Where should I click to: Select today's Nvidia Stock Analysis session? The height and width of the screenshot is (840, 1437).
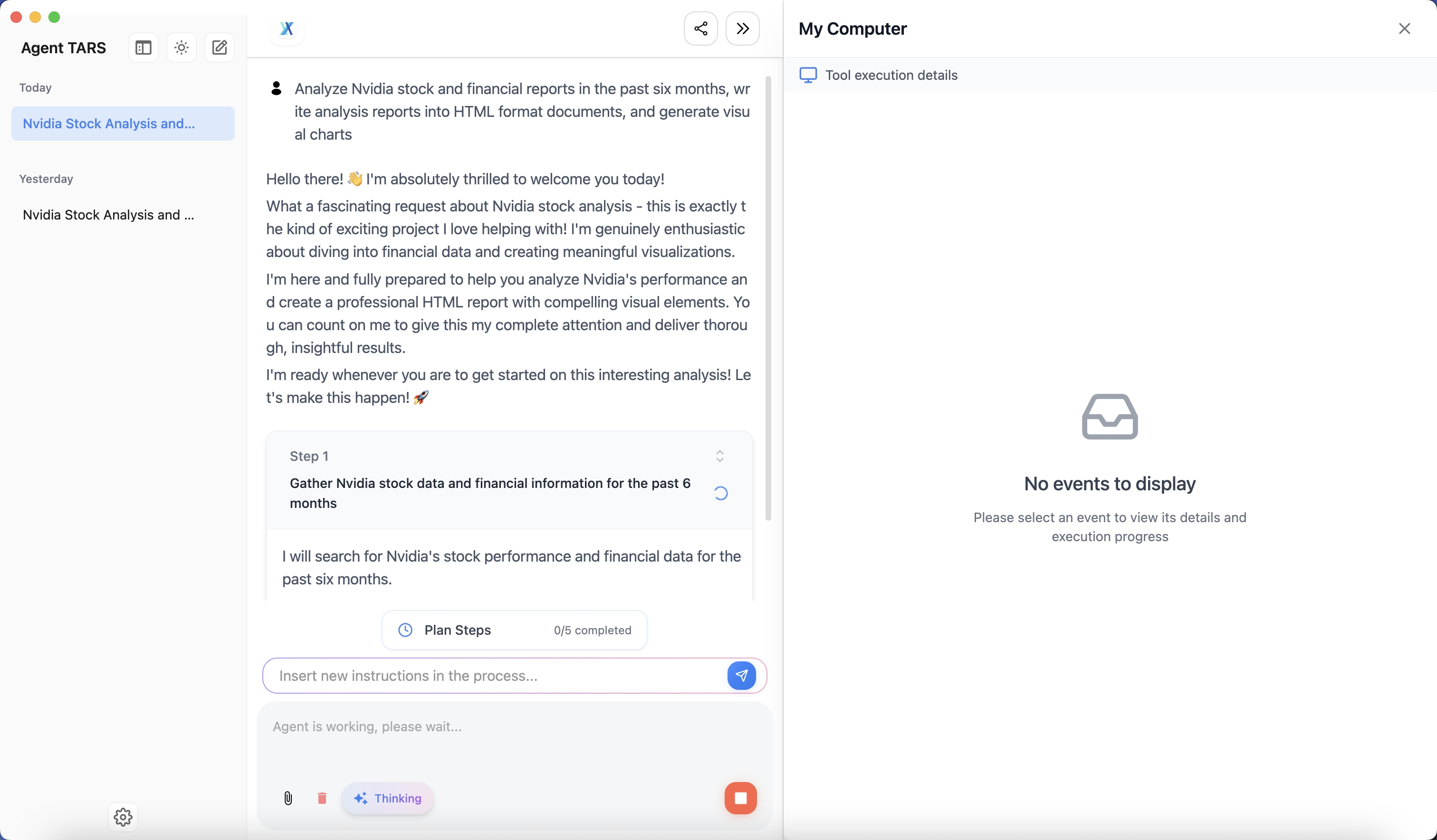click(x=123, y=123)
